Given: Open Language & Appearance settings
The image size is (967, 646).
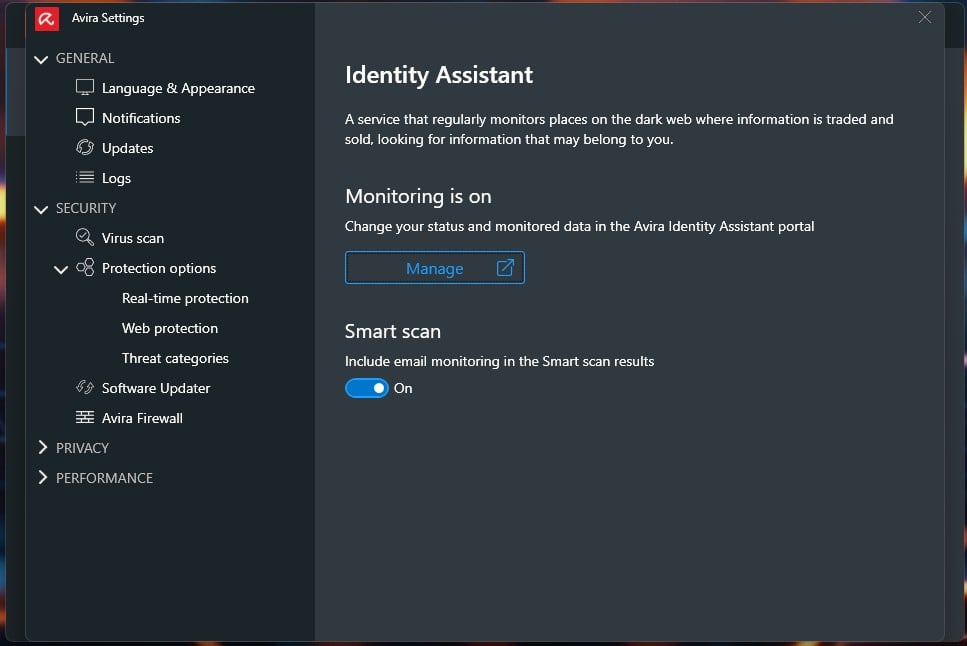Looking at the screenshot, I should coord(178,88).
